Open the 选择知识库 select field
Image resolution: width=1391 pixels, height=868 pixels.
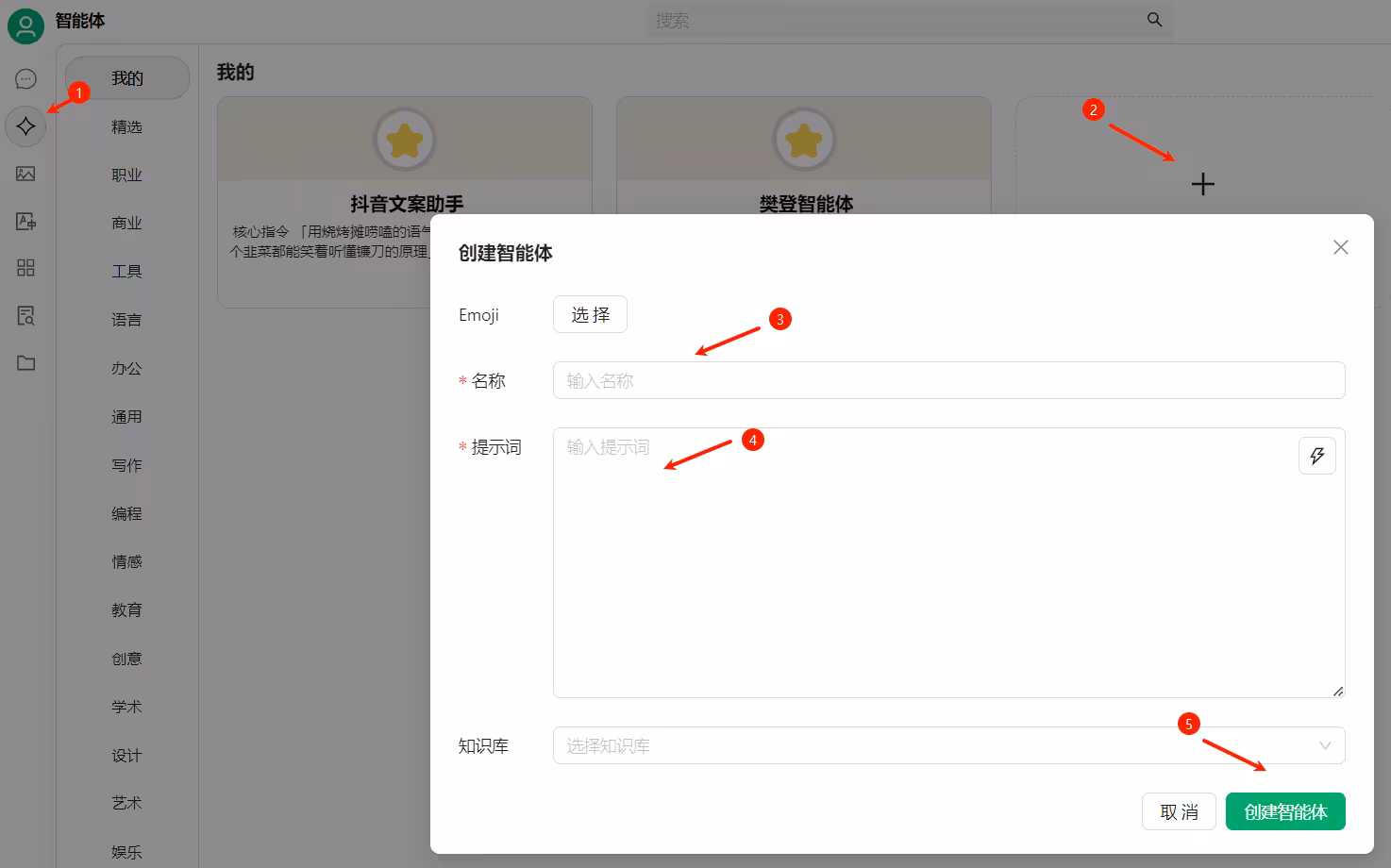948,745
